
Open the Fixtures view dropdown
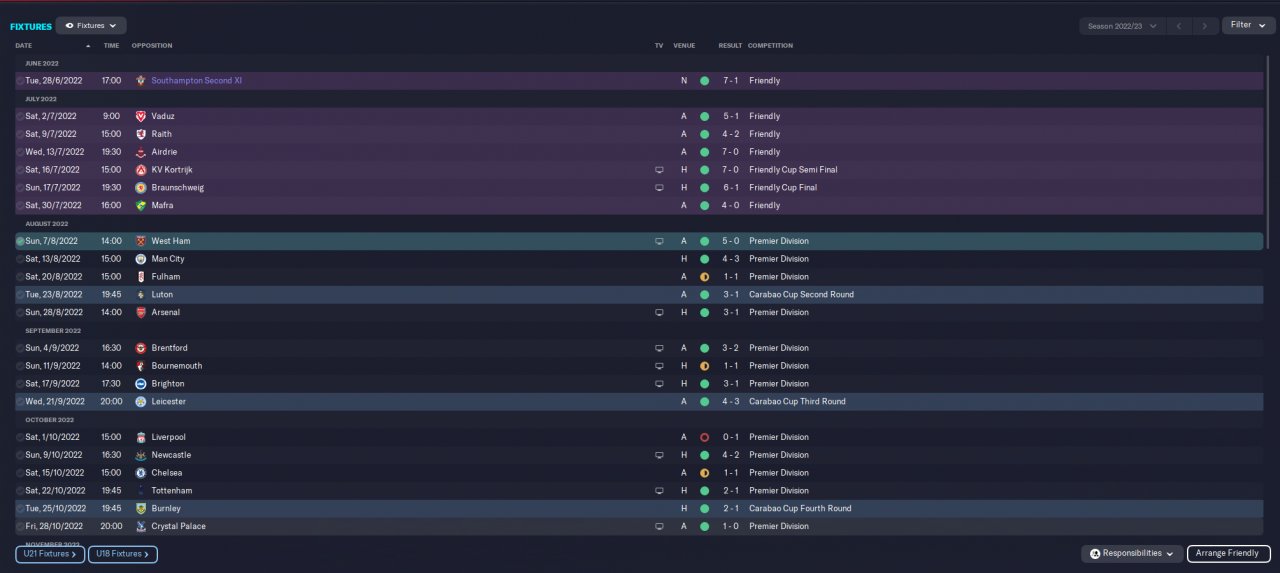pos(91,26)
